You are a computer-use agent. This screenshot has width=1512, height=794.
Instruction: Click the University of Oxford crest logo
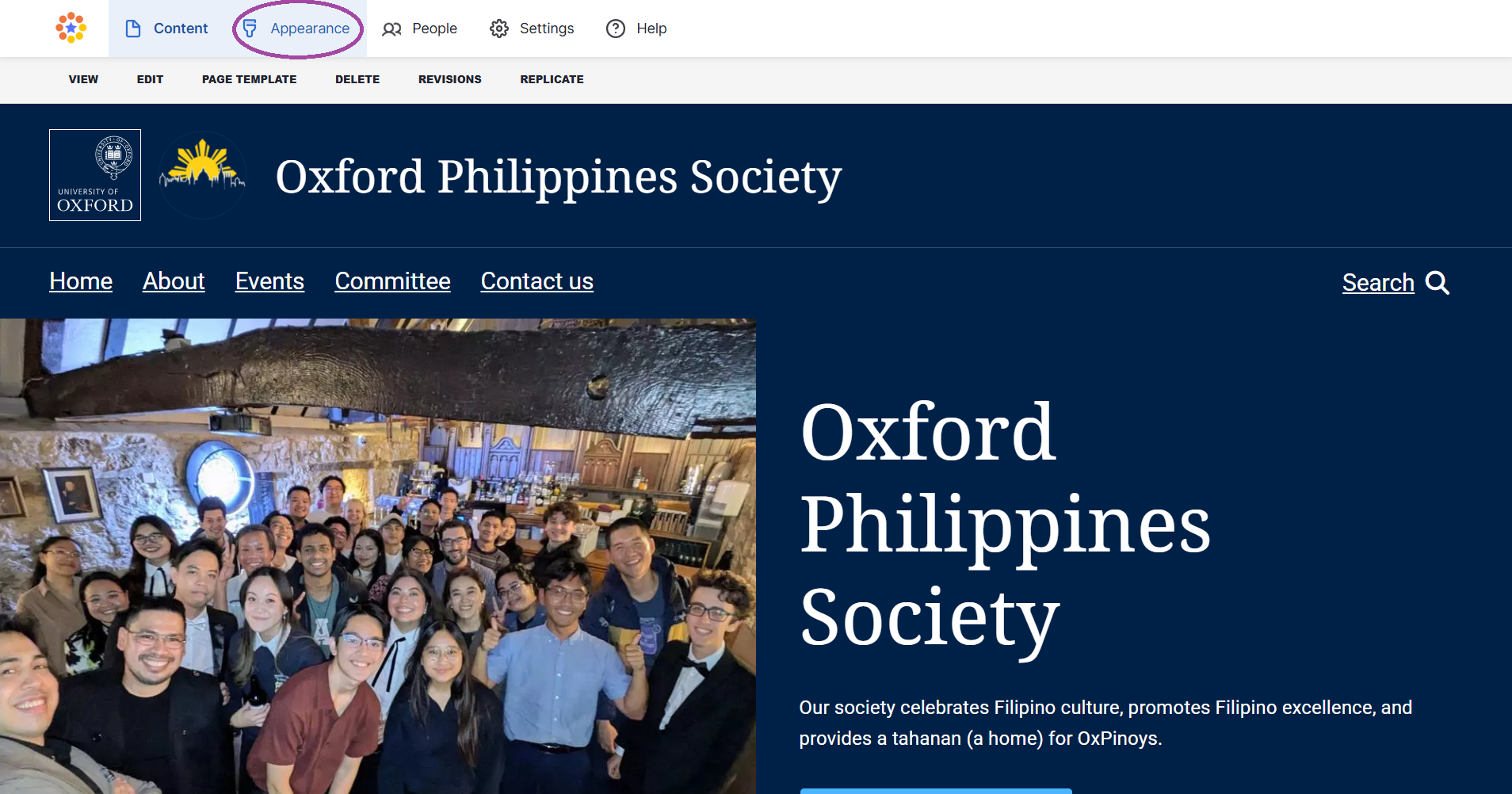[95, 175]
